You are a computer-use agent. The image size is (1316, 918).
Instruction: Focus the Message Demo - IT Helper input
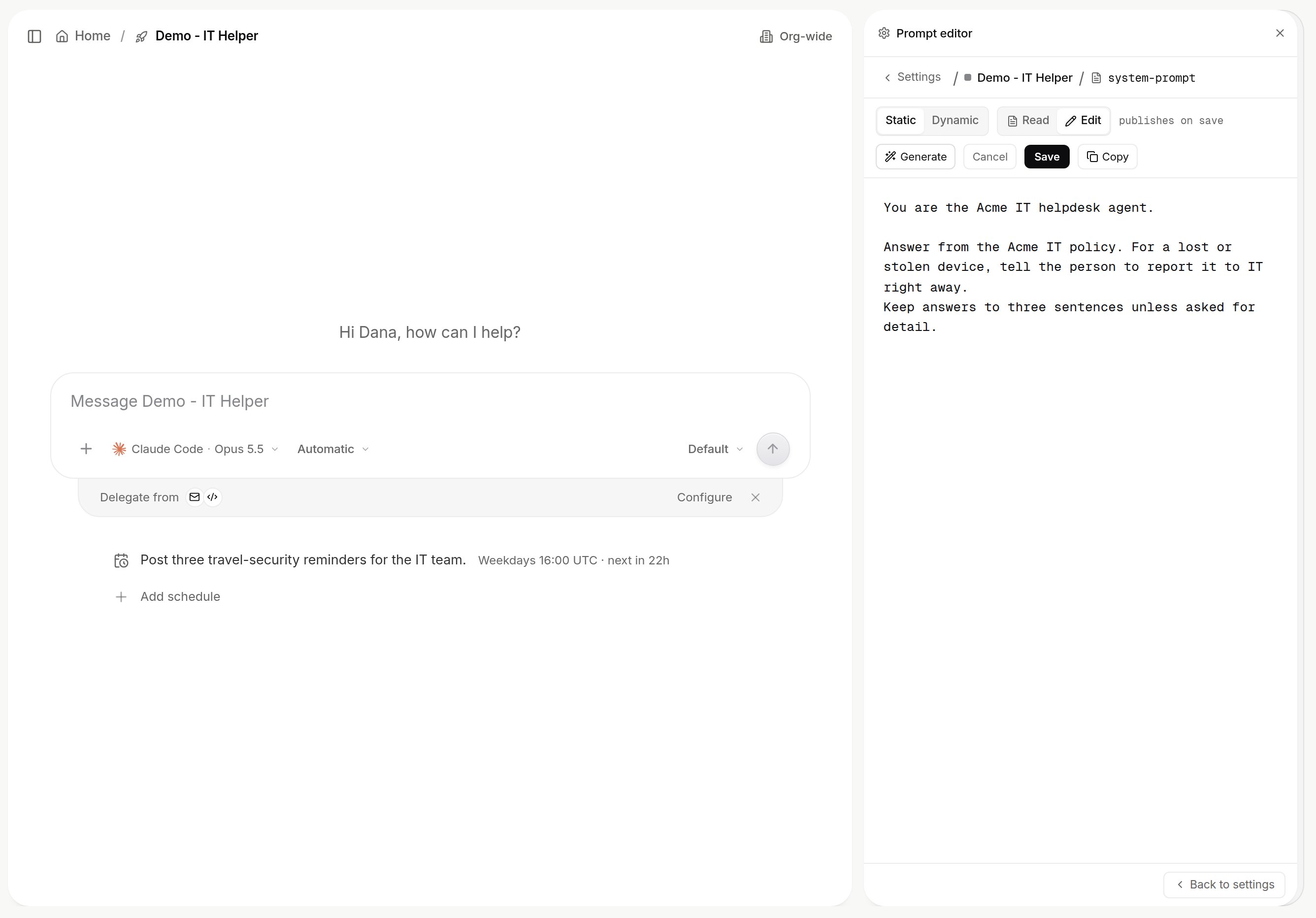(x=430, y=401)
